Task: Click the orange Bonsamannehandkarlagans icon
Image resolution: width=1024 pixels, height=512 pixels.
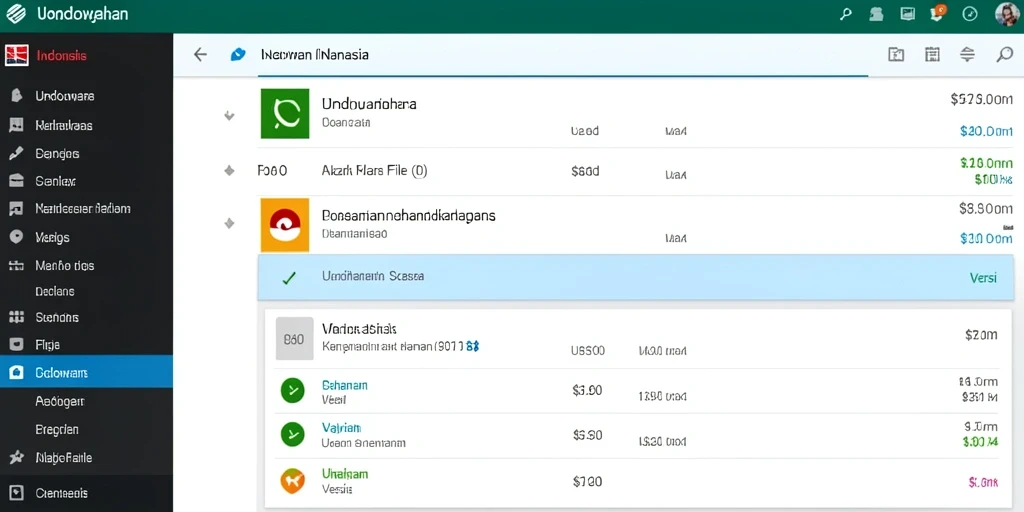Action: [x=285, y=225]
